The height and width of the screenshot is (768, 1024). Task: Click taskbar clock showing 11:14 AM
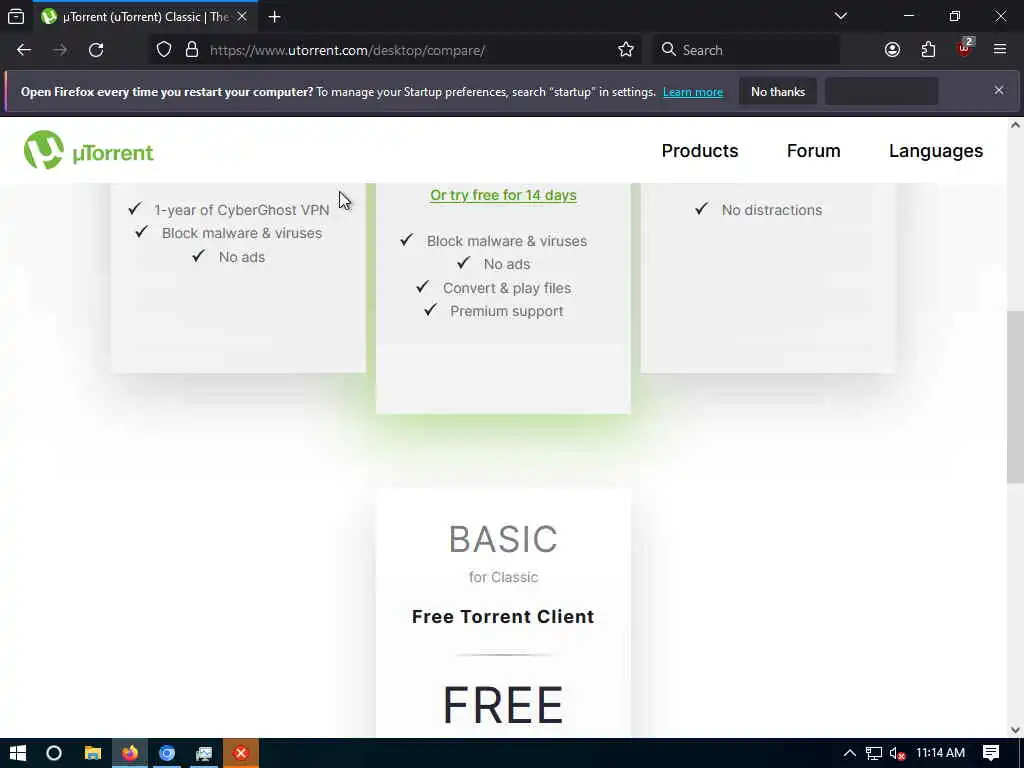tap(940, 753)
